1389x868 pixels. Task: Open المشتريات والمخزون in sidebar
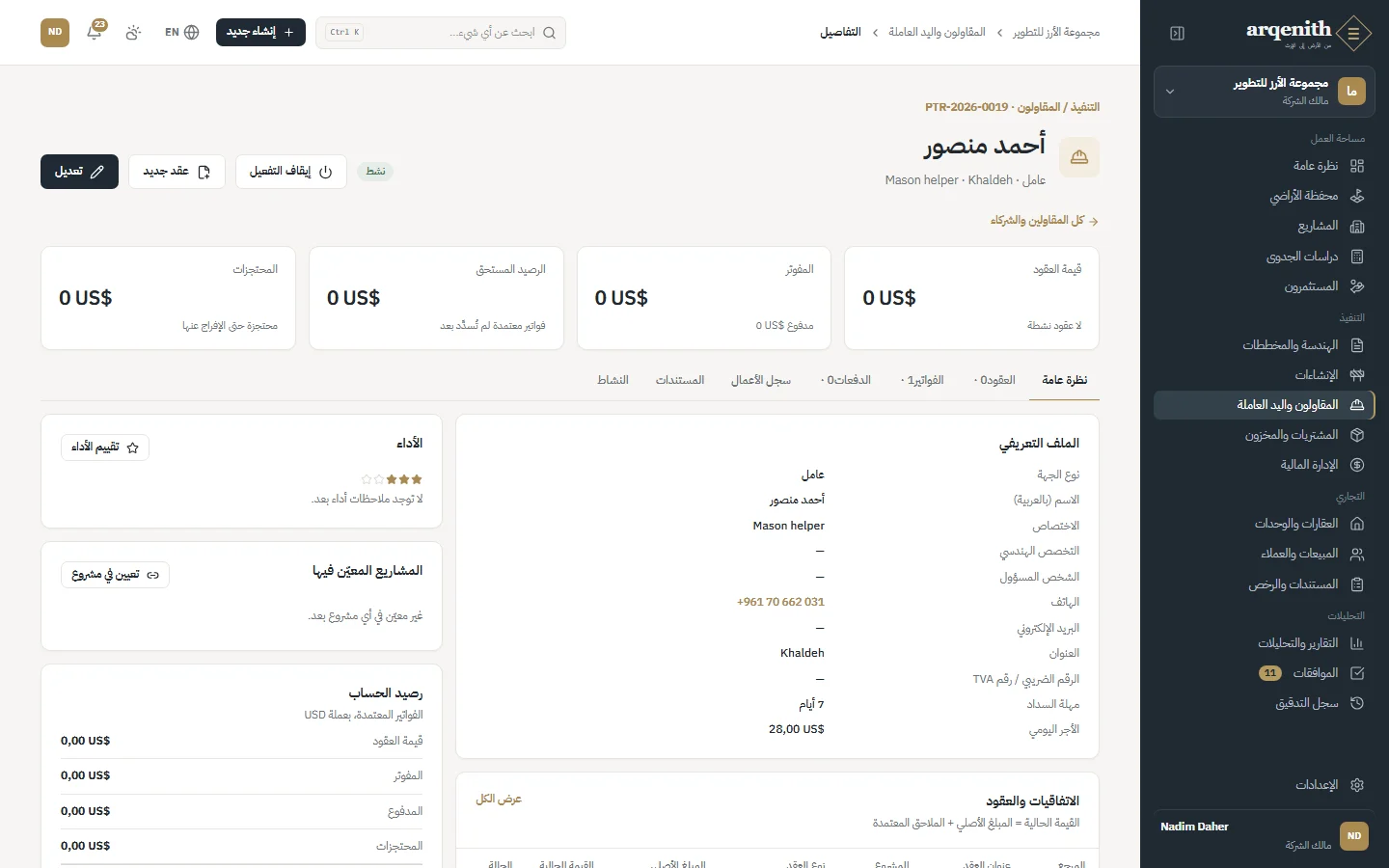[1265, 435]
